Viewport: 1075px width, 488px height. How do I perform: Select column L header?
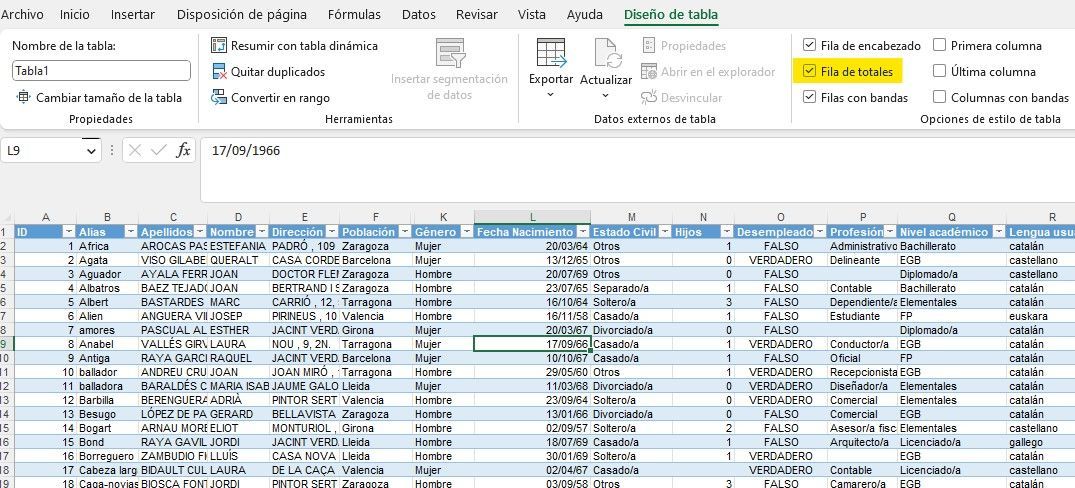click(x=532, y=217)
